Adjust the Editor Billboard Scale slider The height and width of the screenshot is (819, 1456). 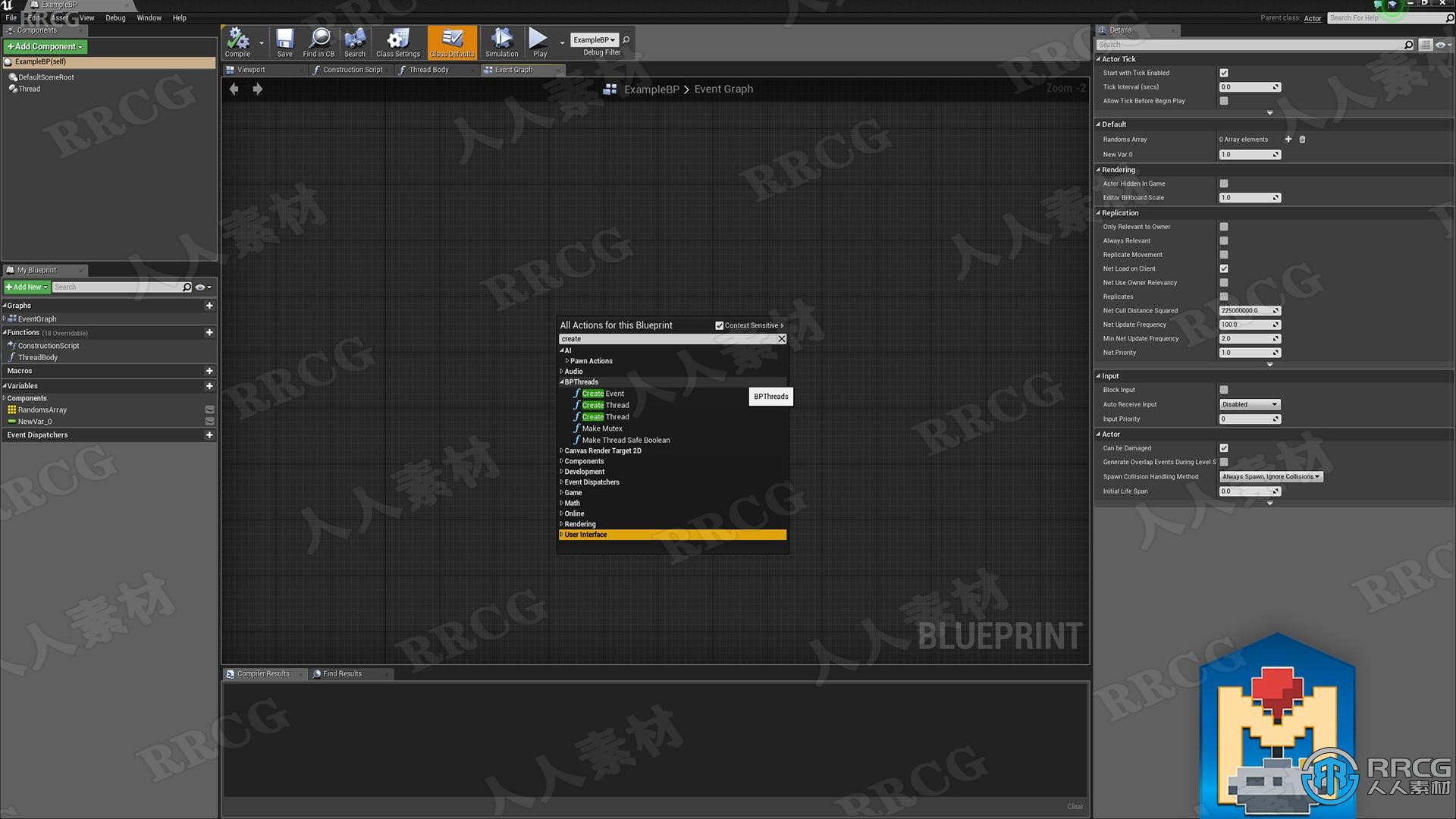pos(1250,198)
